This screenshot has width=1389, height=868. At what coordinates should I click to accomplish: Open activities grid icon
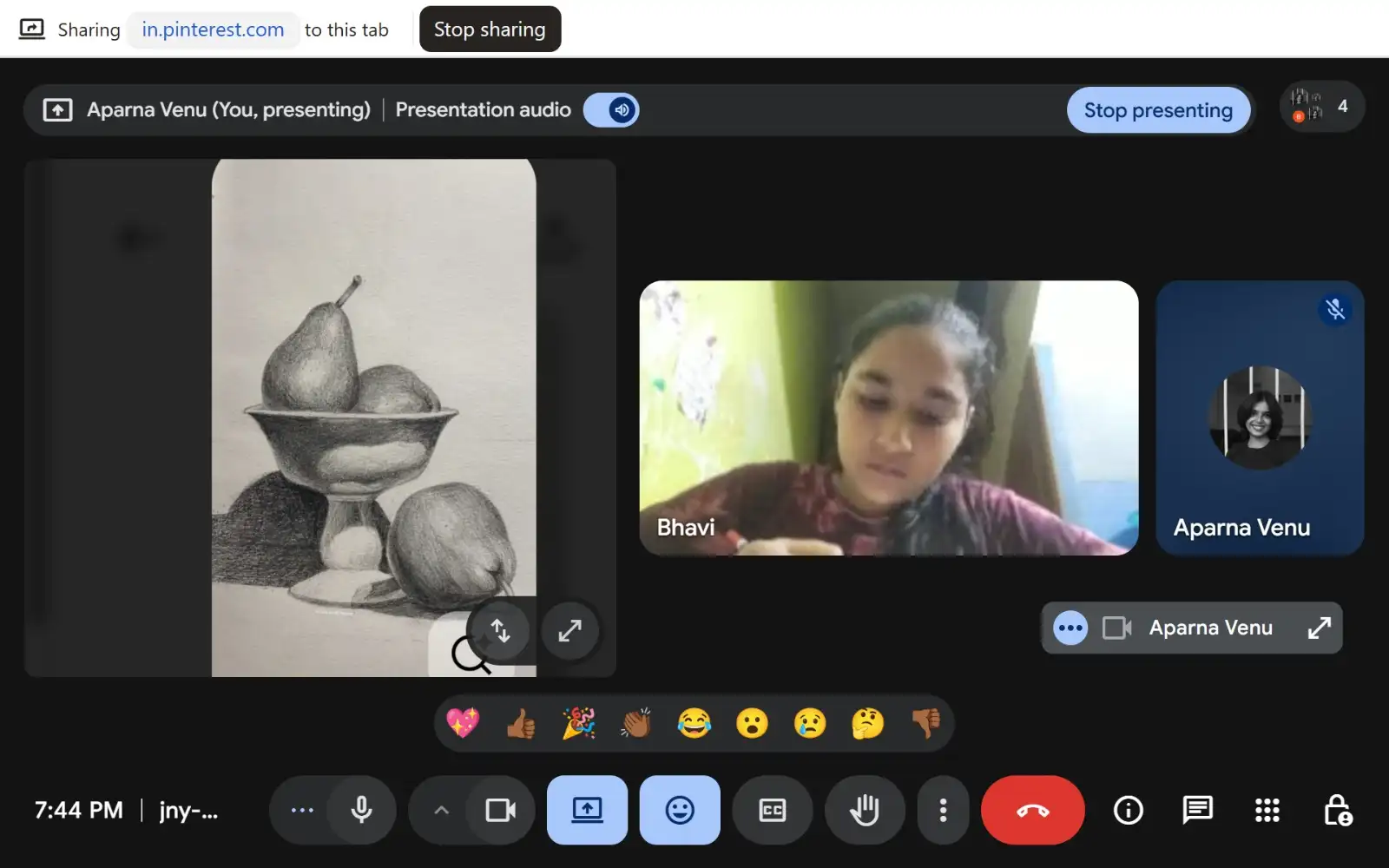point(1267,810)
